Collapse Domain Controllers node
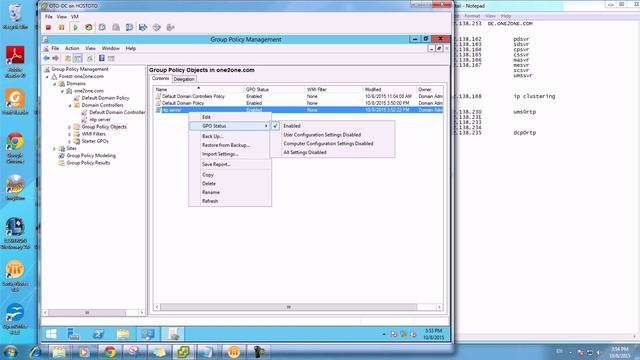Screen dimensions: 640x360 70,105
